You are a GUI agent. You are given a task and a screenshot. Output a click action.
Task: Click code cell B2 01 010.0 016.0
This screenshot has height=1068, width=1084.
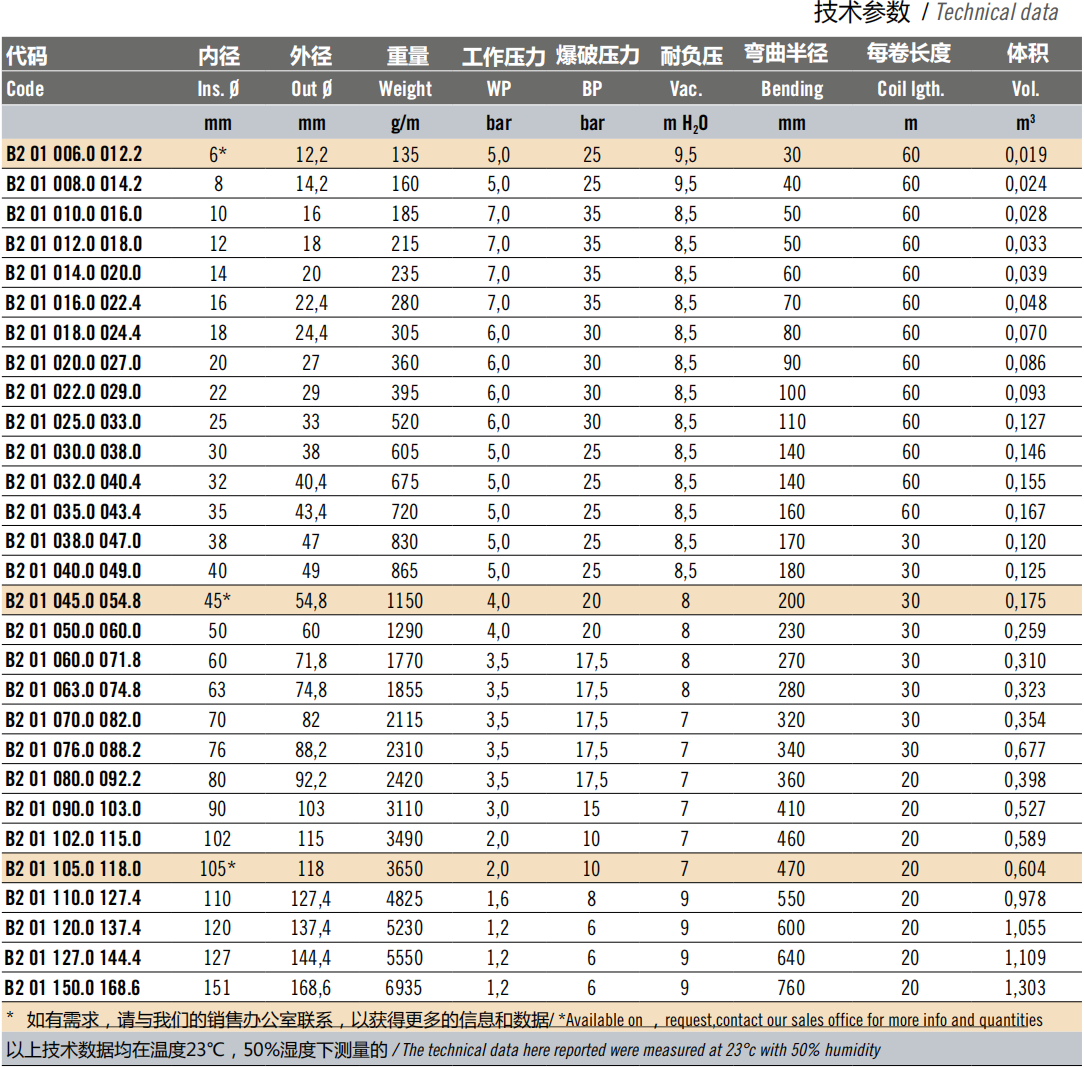click(x=74, y=214)
